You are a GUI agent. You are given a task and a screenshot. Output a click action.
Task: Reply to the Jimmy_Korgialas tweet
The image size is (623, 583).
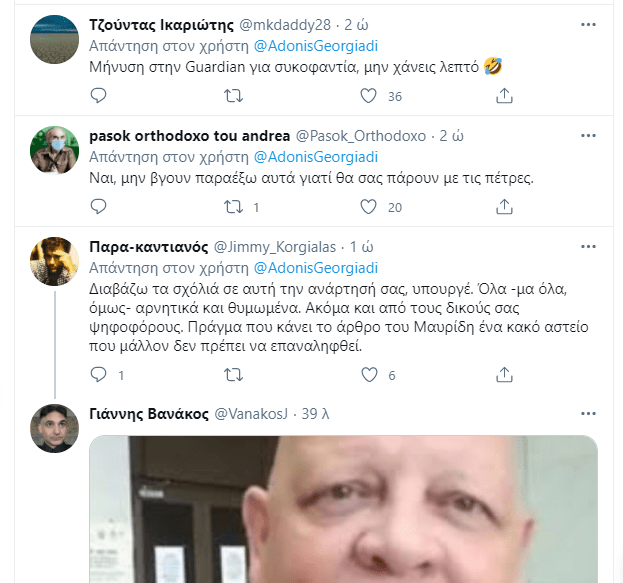click(x=98, y=375)
